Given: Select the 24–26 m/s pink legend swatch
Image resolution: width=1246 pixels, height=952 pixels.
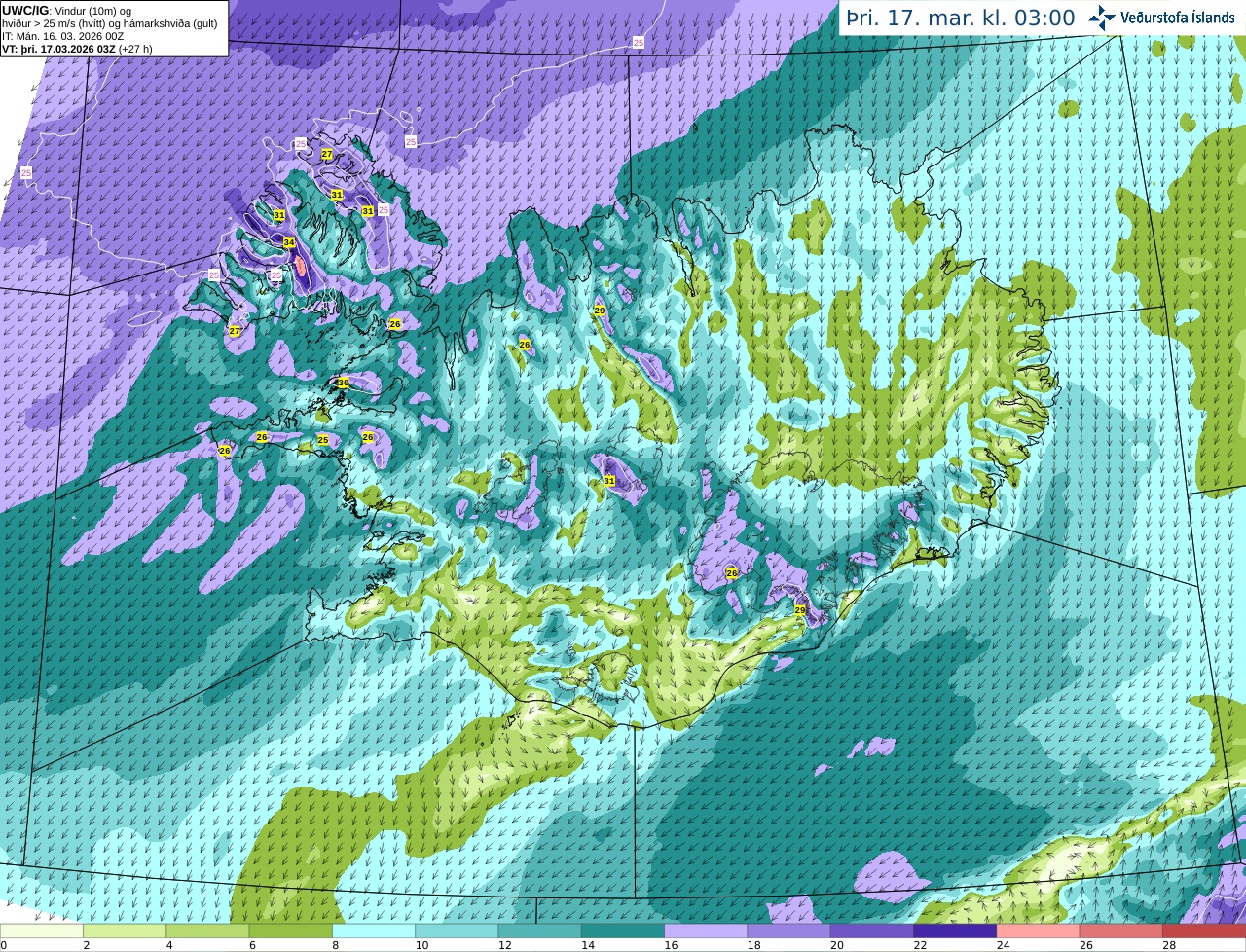Looking at the screenshot, I should point(1039,932).
